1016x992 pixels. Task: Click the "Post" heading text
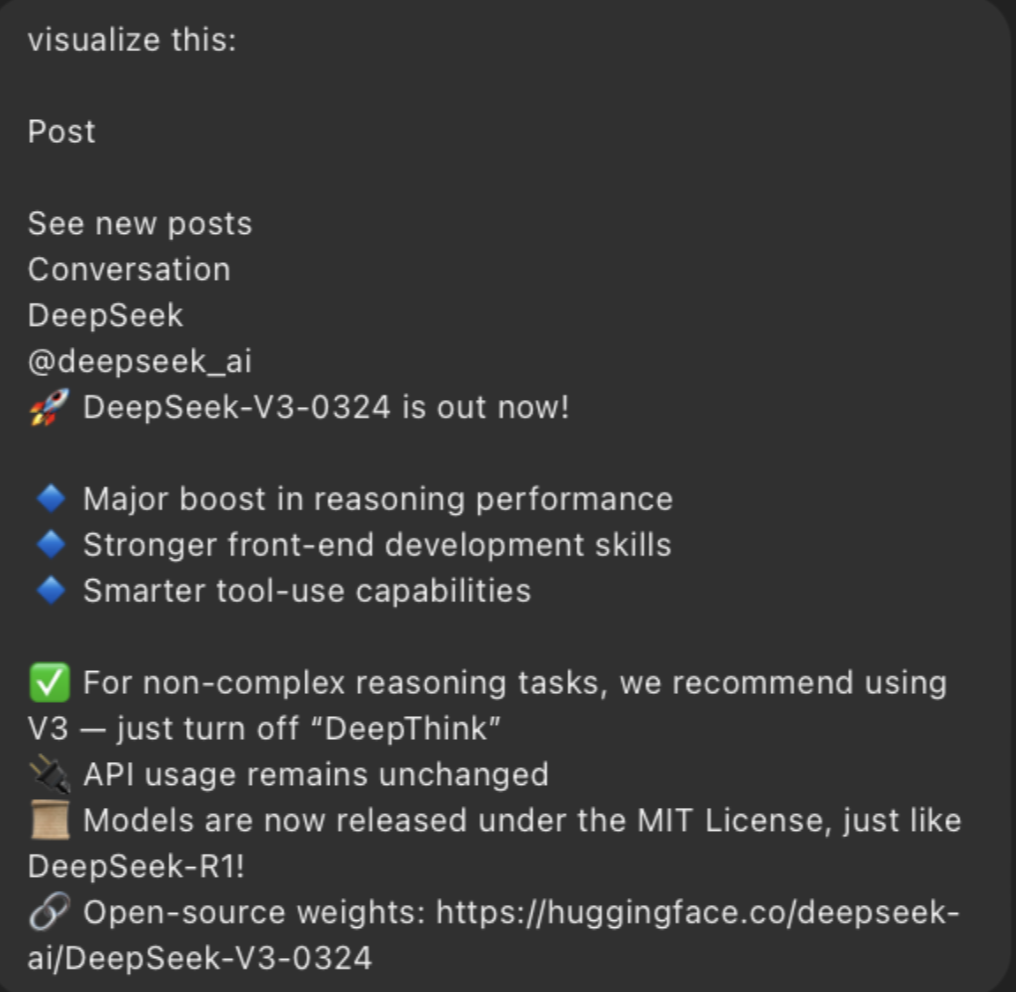point(62,131)
